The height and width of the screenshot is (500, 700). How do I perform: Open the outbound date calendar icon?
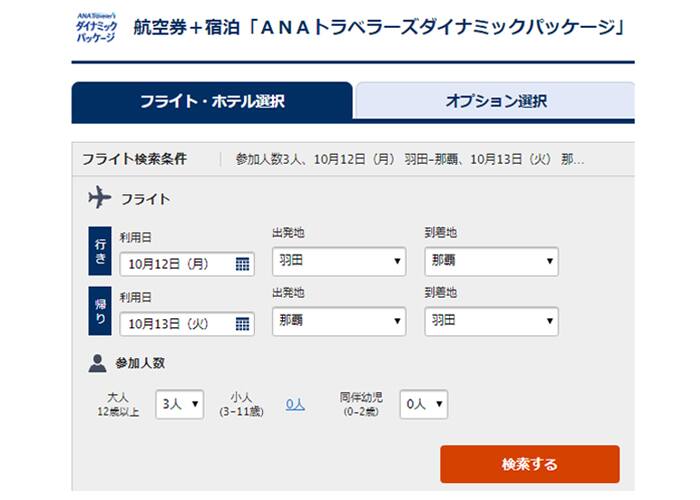[x=242, y=264]
